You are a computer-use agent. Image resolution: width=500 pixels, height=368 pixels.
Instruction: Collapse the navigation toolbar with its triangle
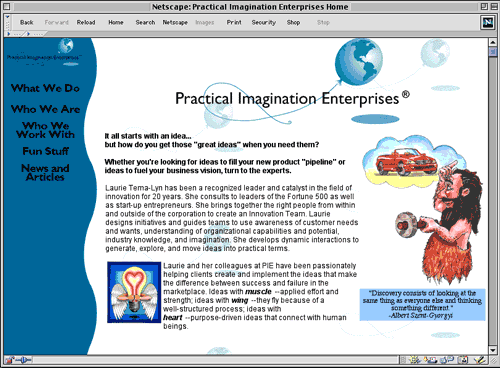pos(7,16)
